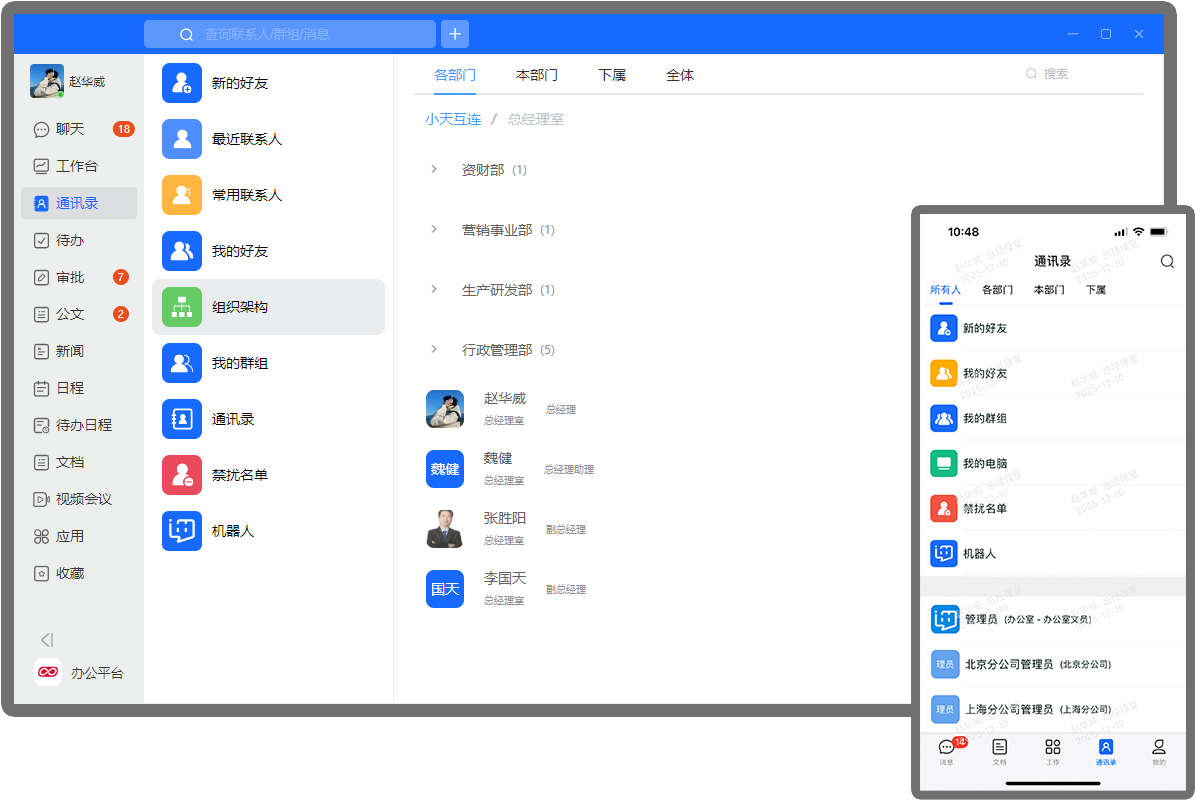Screen dimensions: 1195x800
Task: Click 小天互连 breadcrumb link
Action: [x=453, y=119]
